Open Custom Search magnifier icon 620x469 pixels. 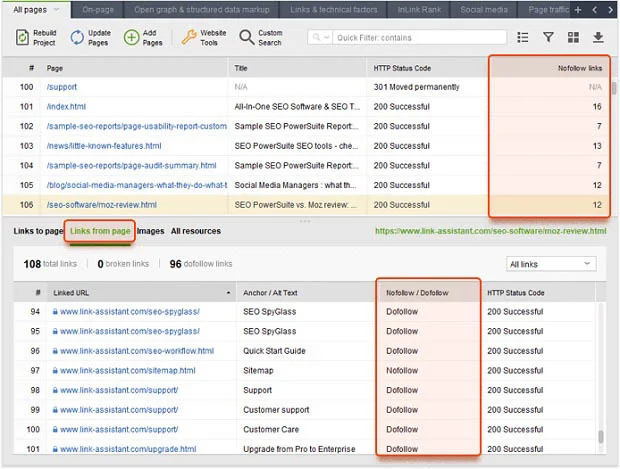246,37
